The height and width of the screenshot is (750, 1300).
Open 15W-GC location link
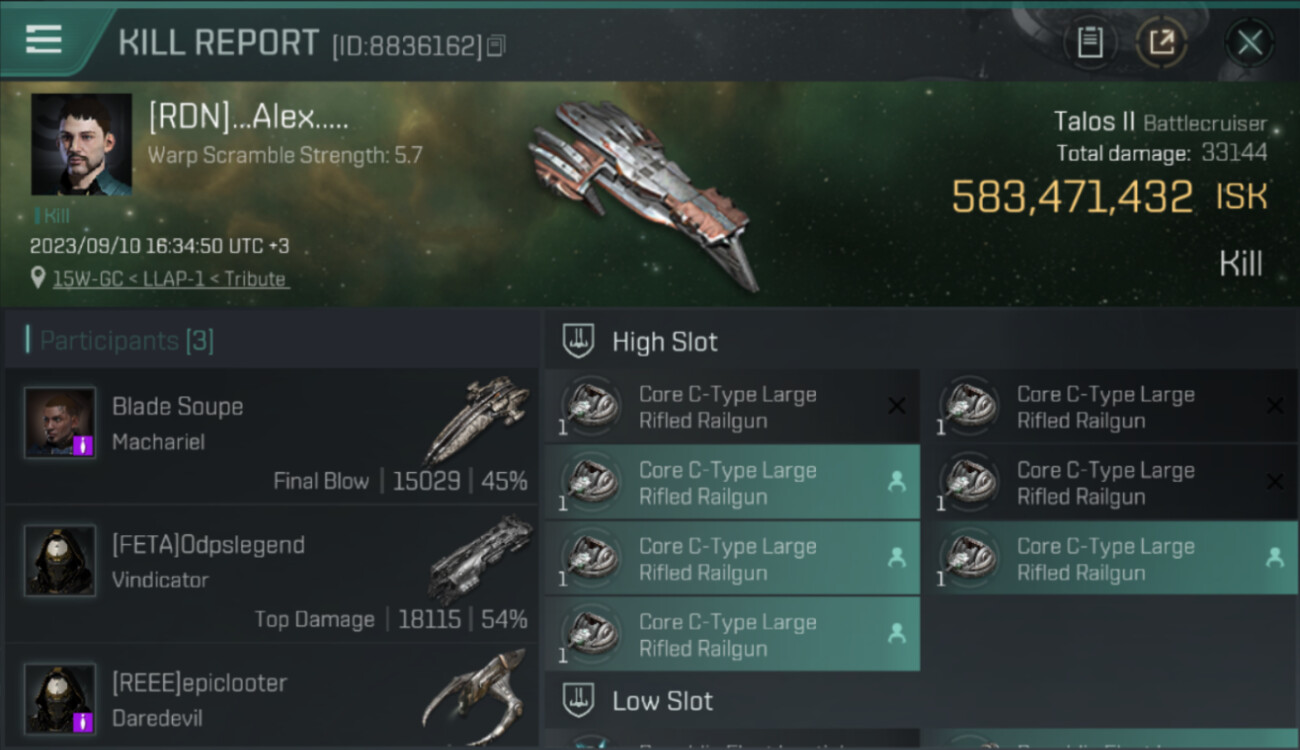coord(169,279)
